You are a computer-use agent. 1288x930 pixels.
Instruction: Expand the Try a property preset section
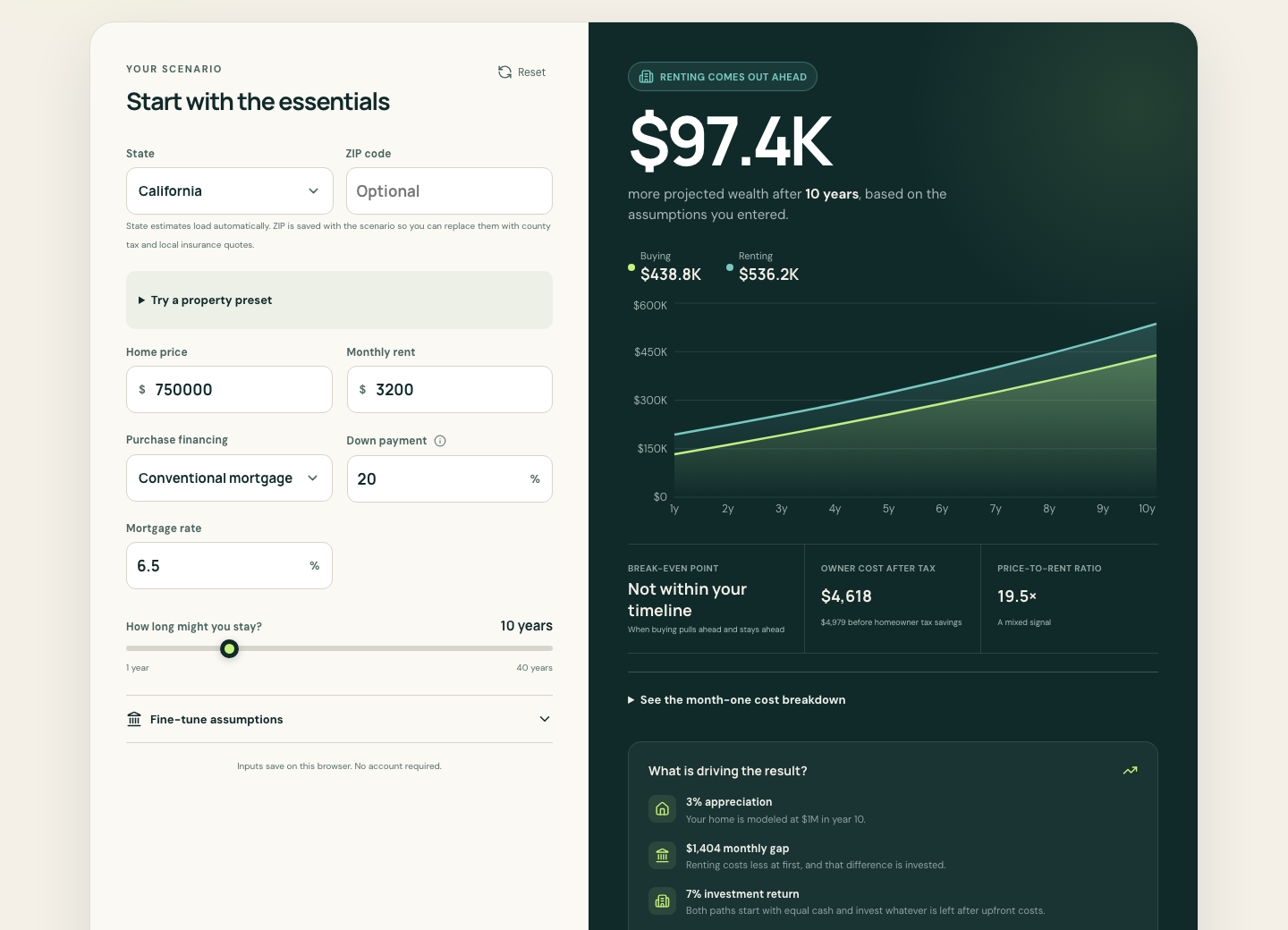click(x=339, y=300)
